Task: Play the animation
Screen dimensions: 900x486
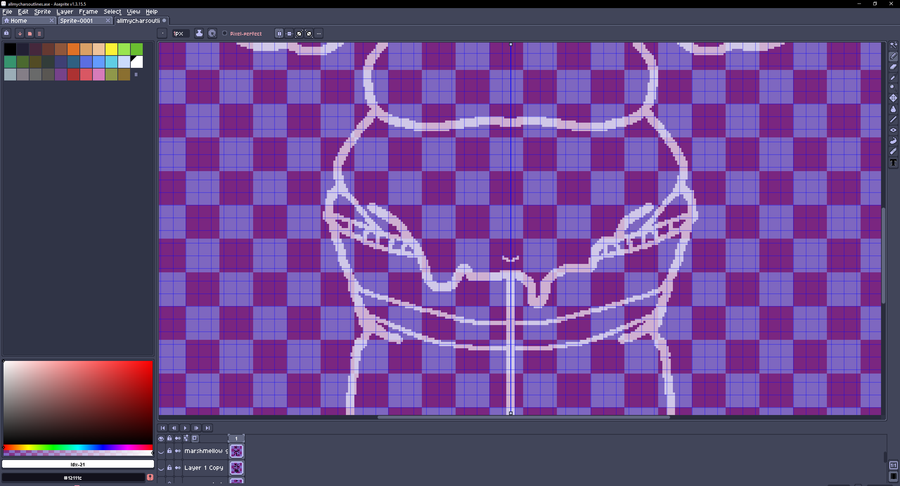Action: [185, 427]
